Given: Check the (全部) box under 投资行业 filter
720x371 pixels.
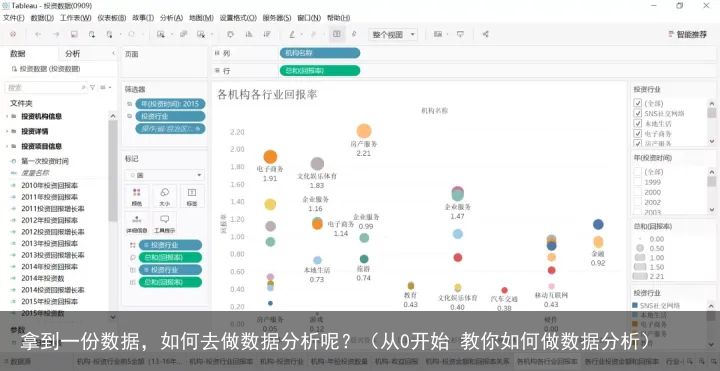Looking at the screenshot, I should [x=637, y=103].
